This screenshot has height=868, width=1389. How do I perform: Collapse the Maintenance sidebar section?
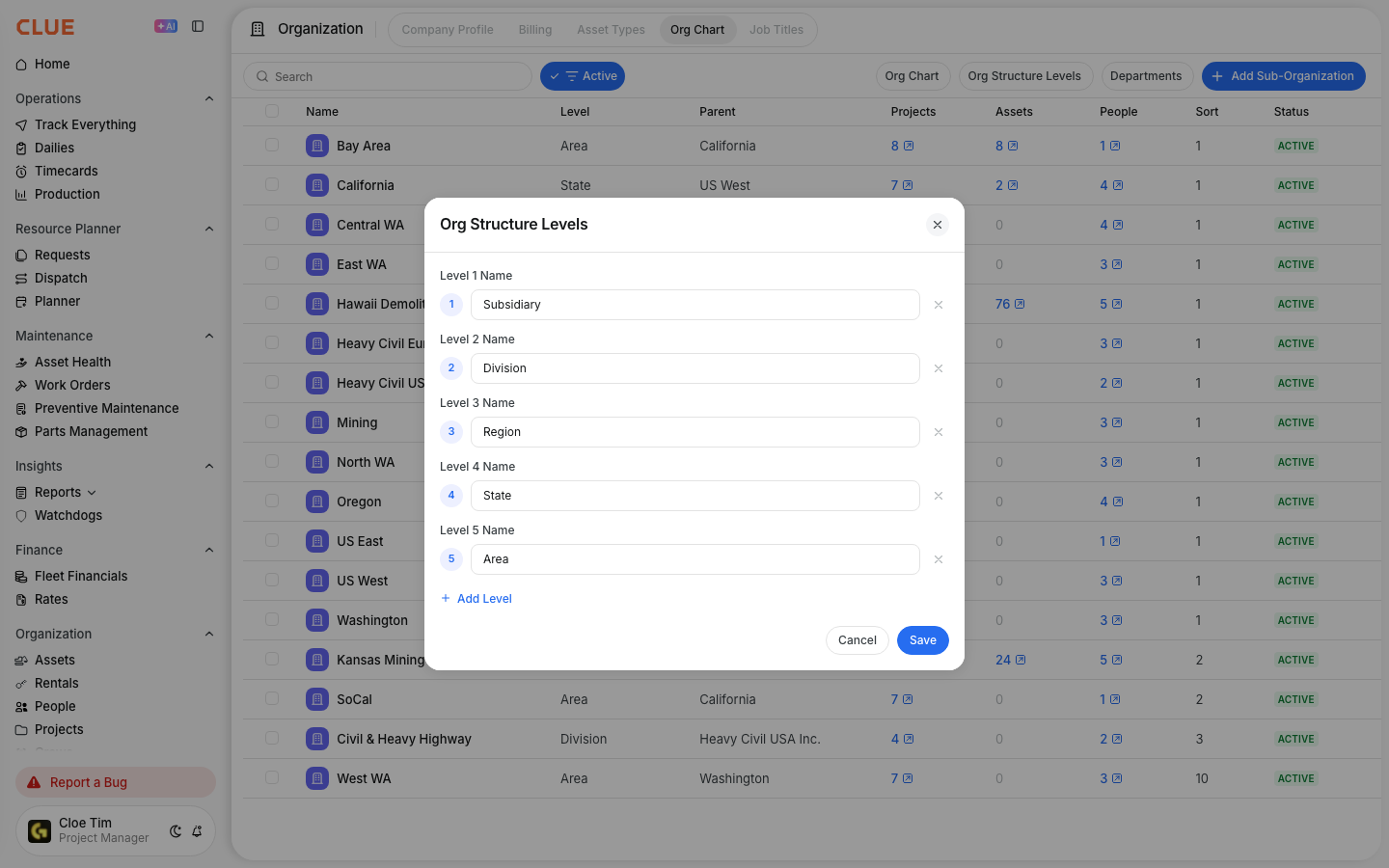point(209,336)
